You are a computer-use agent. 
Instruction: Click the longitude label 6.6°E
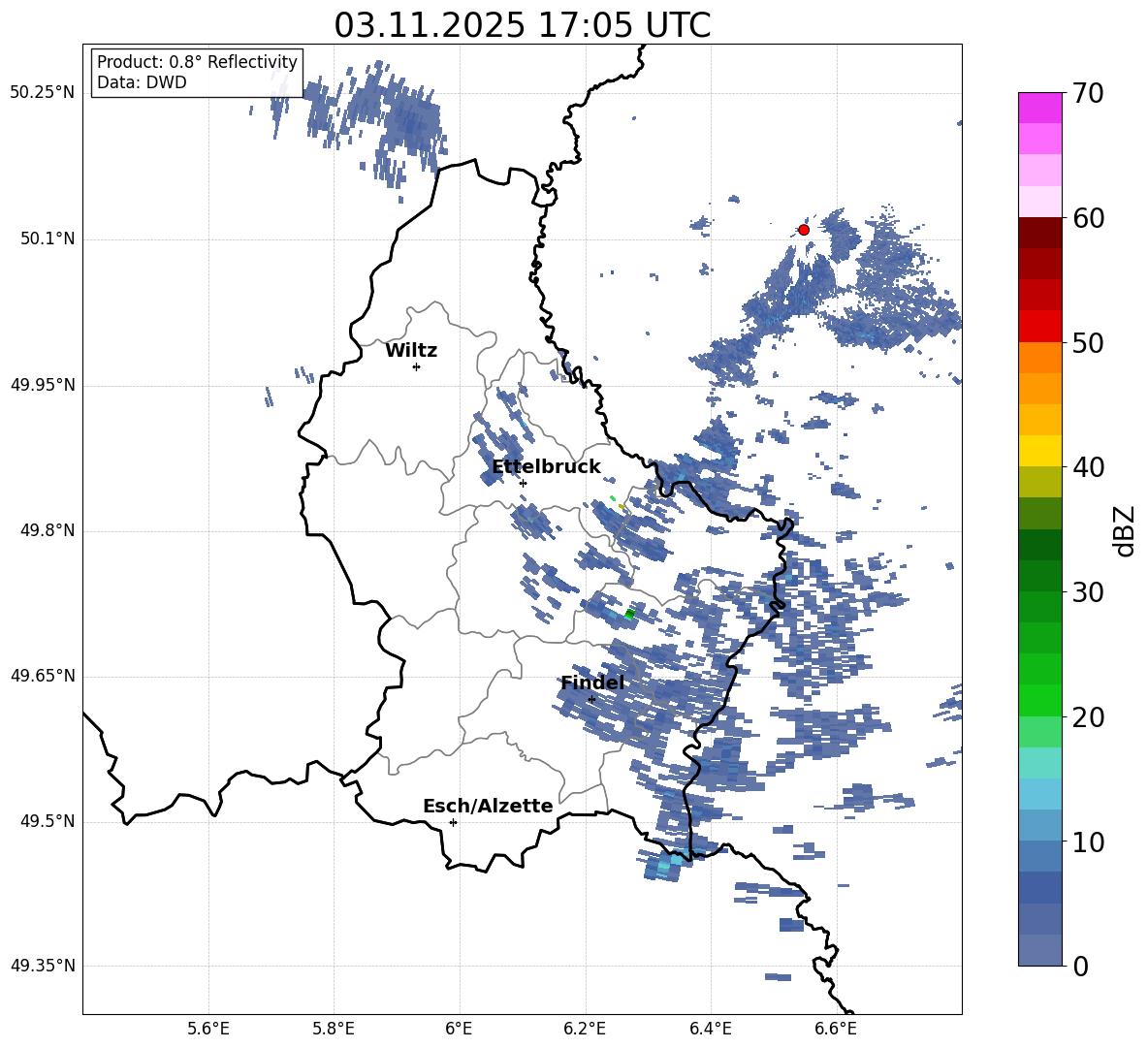point(836,1029)
